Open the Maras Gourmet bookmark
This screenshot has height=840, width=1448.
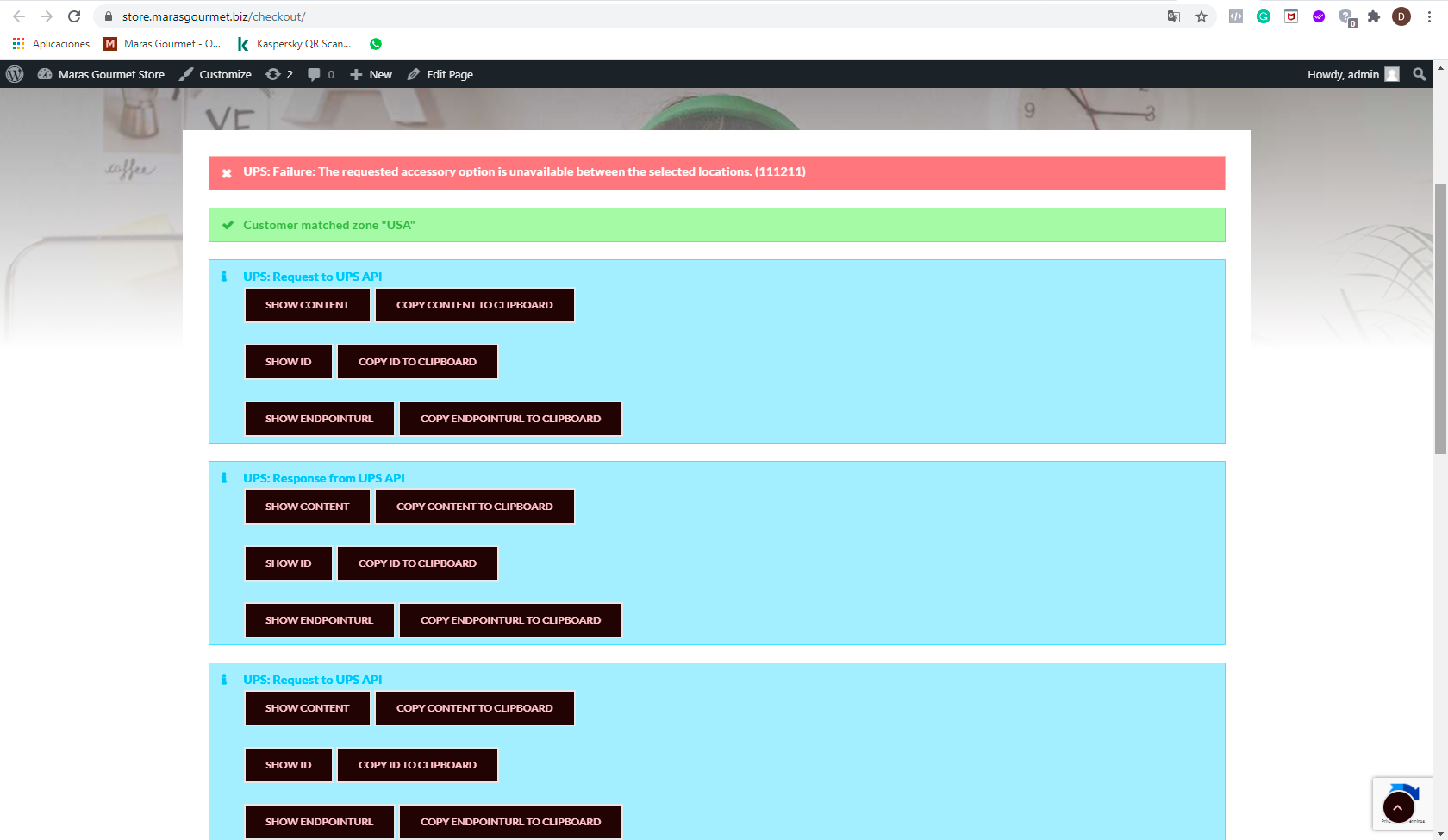(162, 44)
